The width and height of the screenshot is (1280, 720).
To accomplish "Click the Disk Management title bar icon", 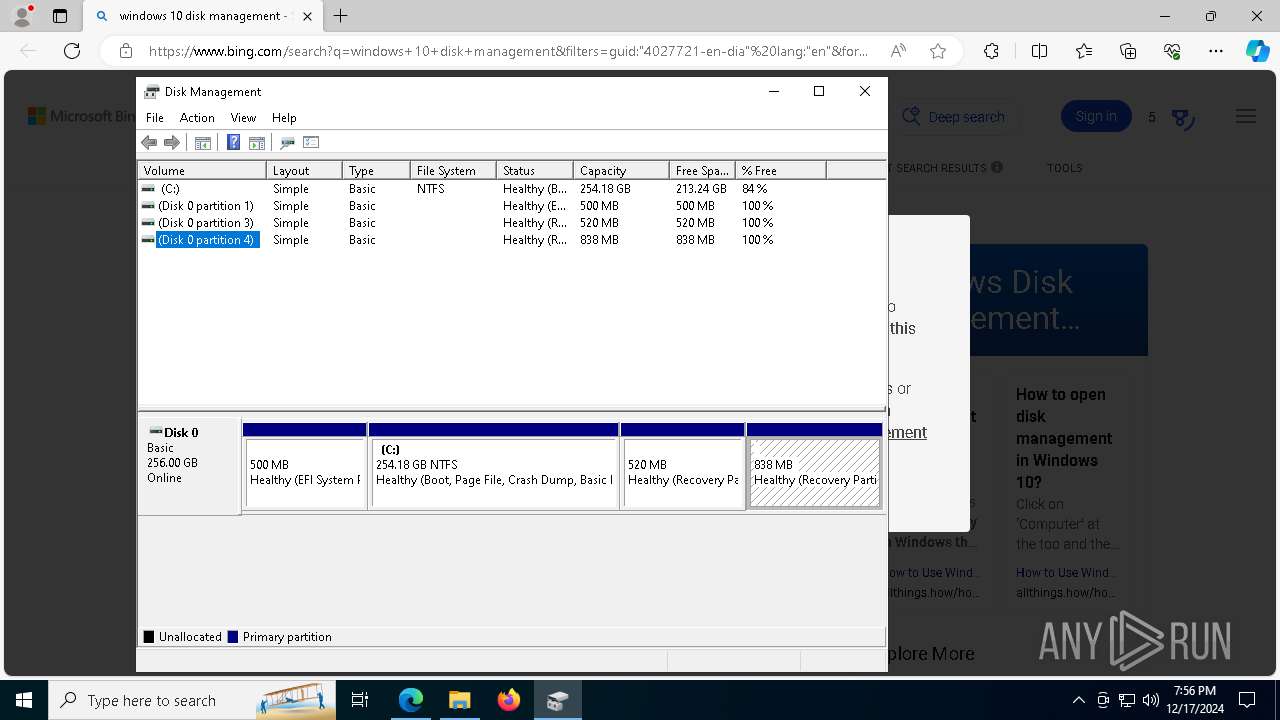I will tap(152, 91).
